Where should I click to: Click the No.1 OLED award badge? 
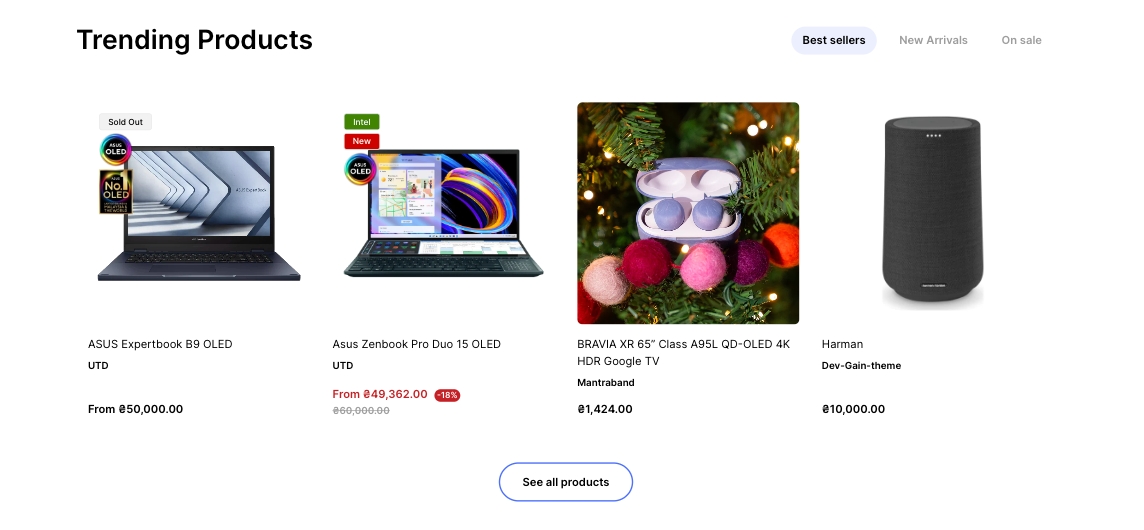[116, 191]
